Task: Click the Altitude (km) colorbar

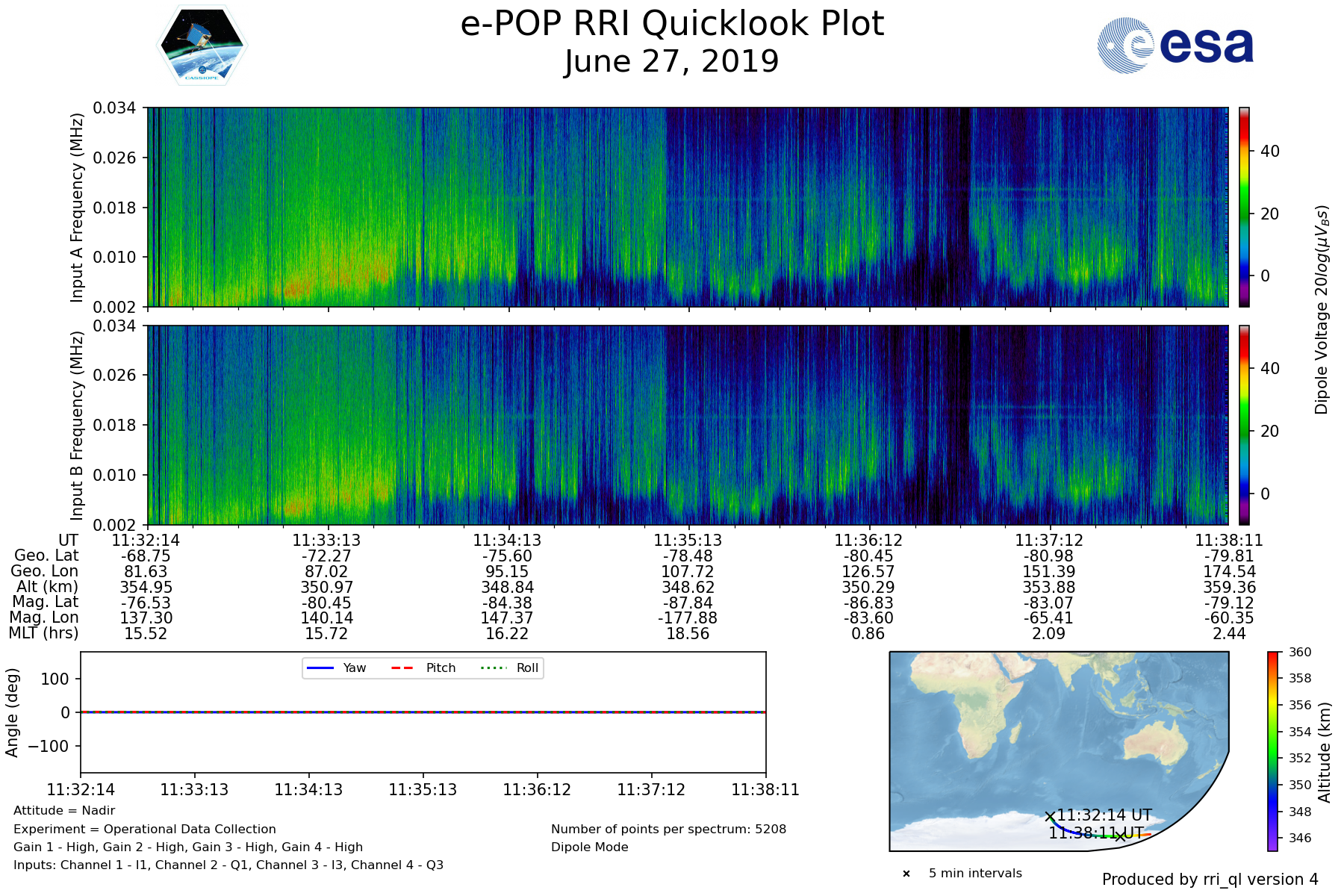Action: (x=1272, y=750)
